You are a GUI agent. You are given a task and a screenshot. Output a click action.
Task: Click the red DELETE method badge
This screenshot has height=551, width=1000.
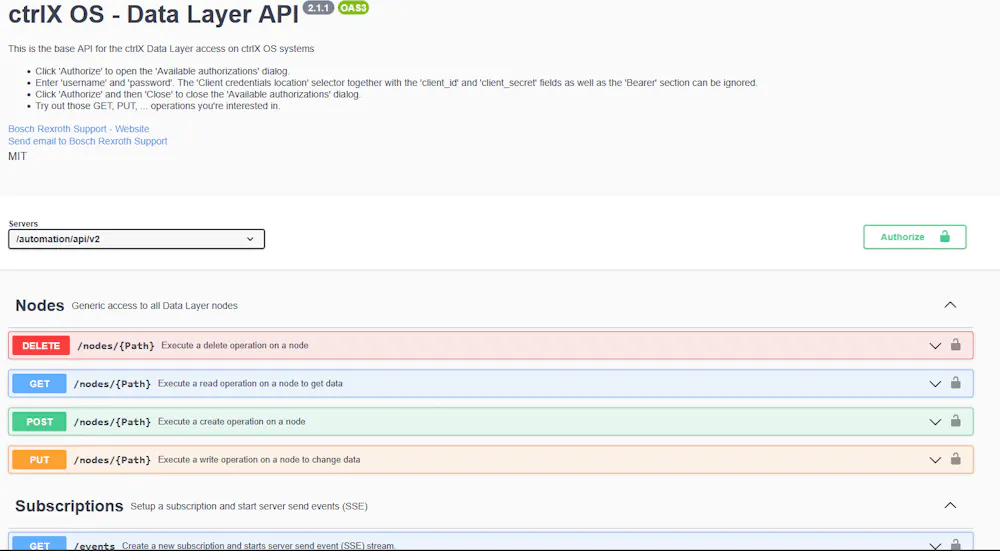click(41, 346)
